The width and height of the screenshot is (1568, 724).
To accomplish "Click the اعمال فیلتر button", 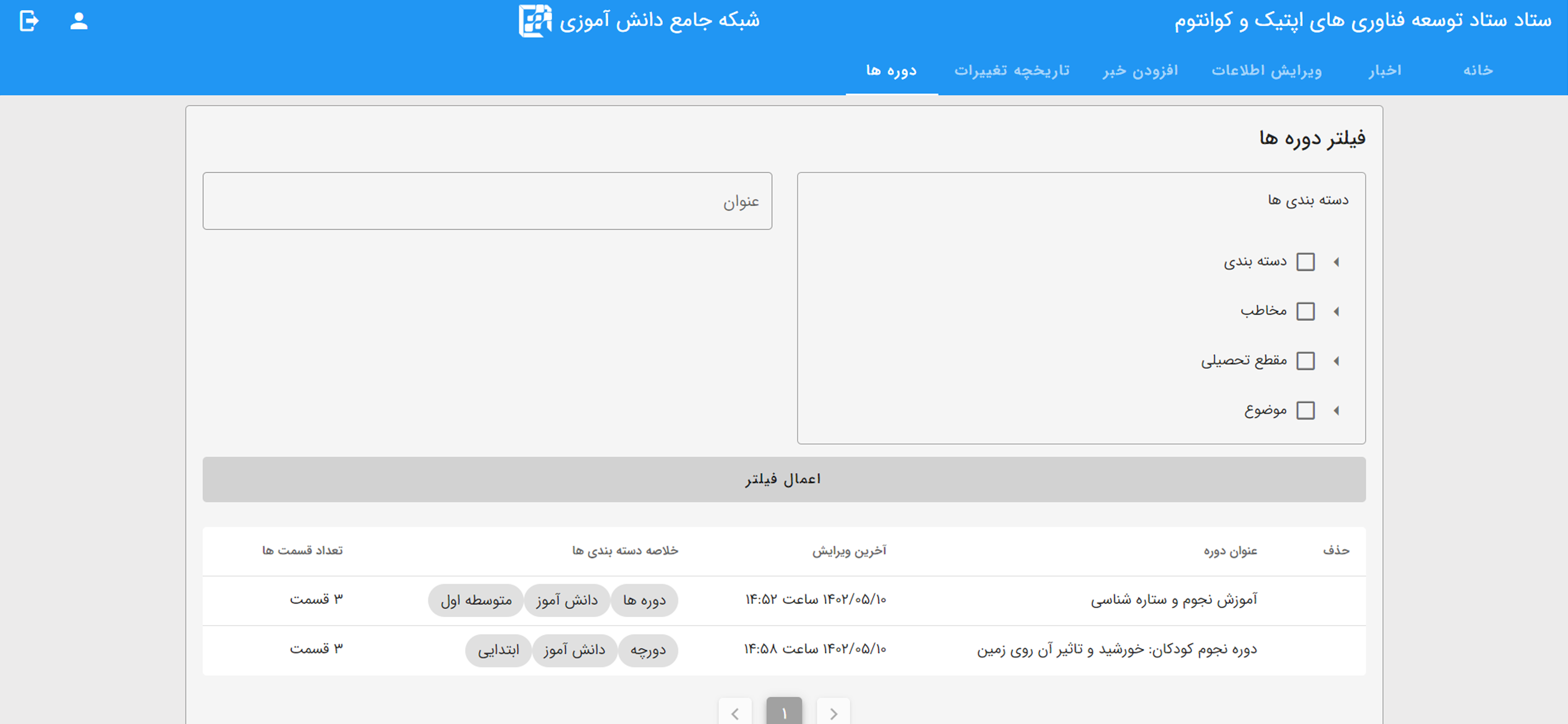I will (x=783, y=479).
